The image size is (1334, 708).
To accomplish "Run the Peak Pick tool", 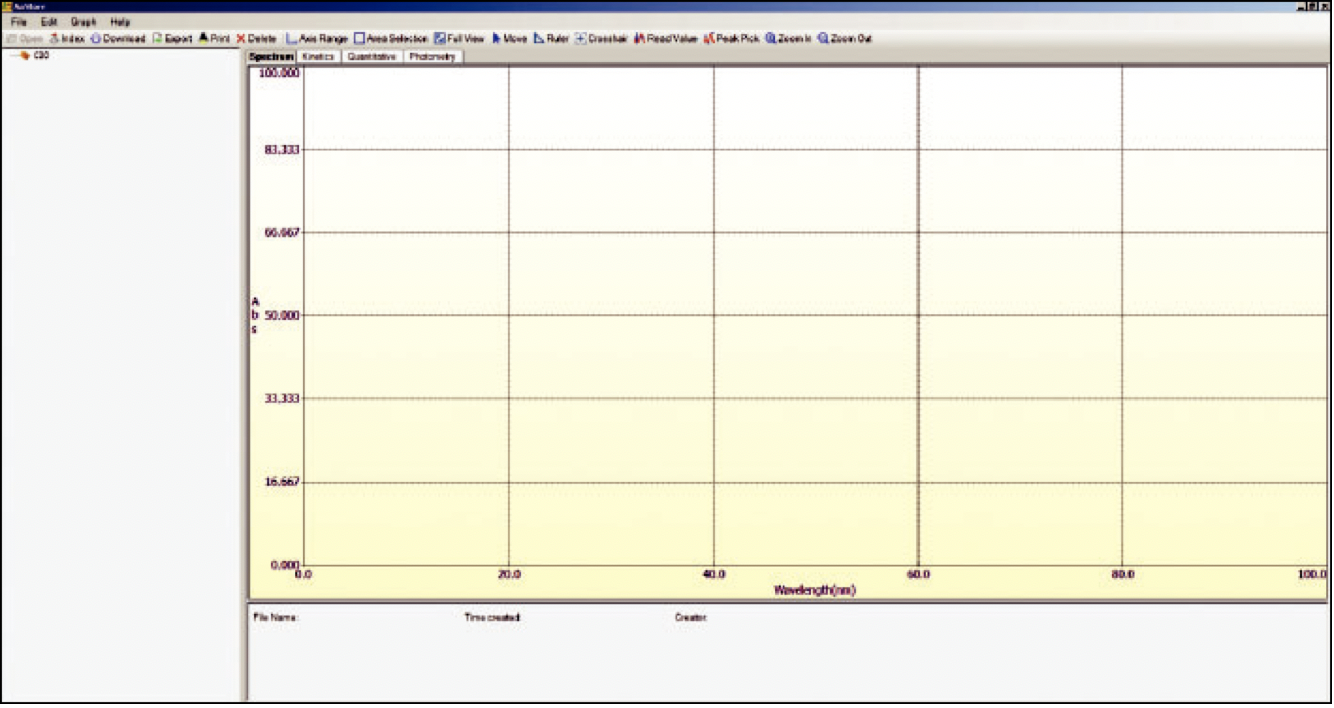I will tap(732, 39).
